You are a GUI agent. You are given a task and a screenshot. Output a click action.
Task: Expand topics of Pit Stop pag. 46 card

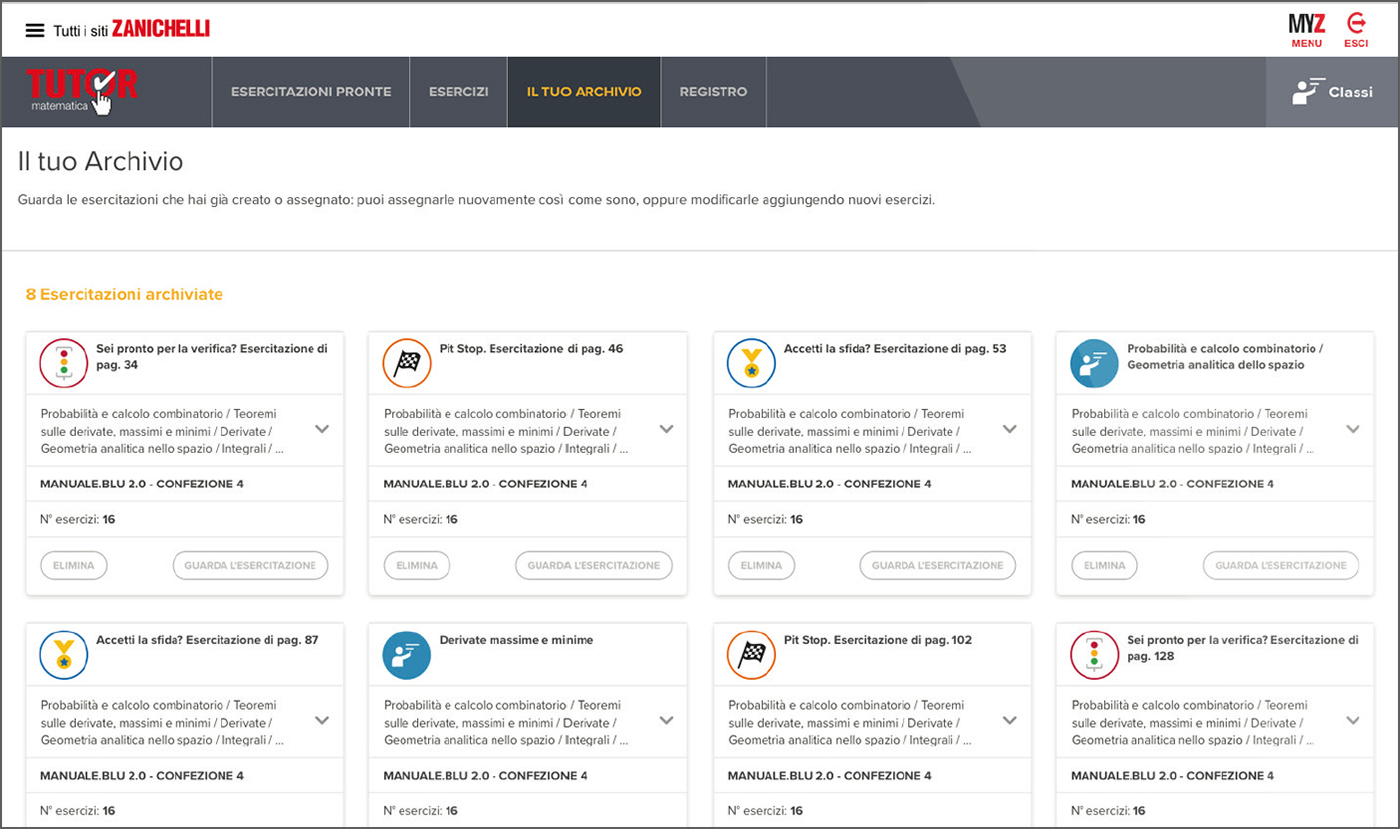[667, 429]
